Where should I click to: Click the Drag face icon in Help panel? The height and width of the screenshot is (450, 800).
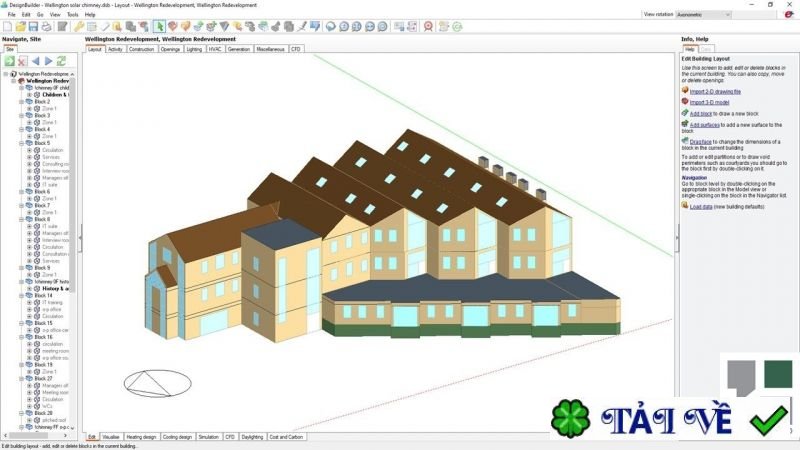[x=685, y=140]
